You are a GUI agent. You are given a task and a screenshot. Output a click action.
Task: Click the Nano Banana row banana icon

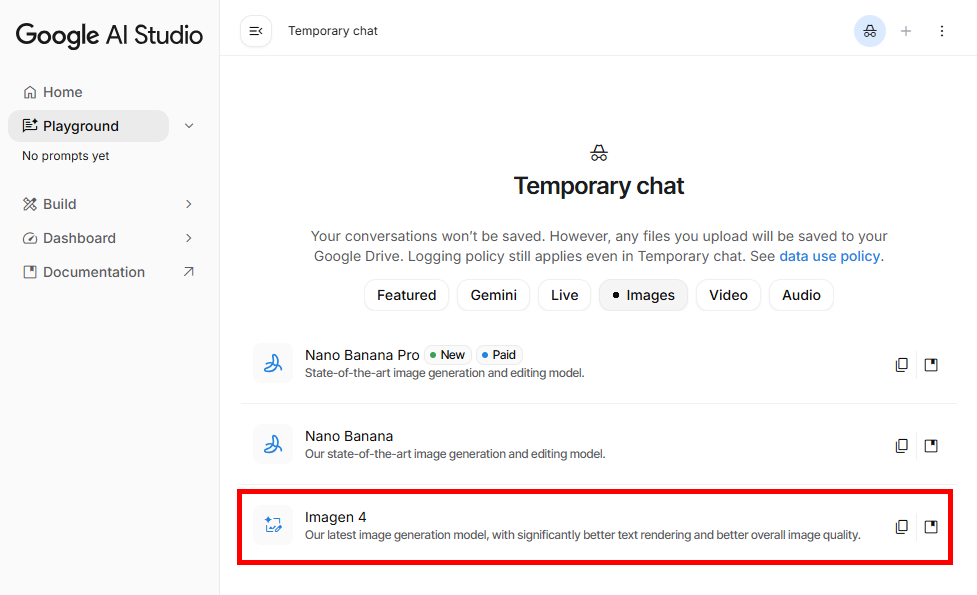(x=273, y=444)
